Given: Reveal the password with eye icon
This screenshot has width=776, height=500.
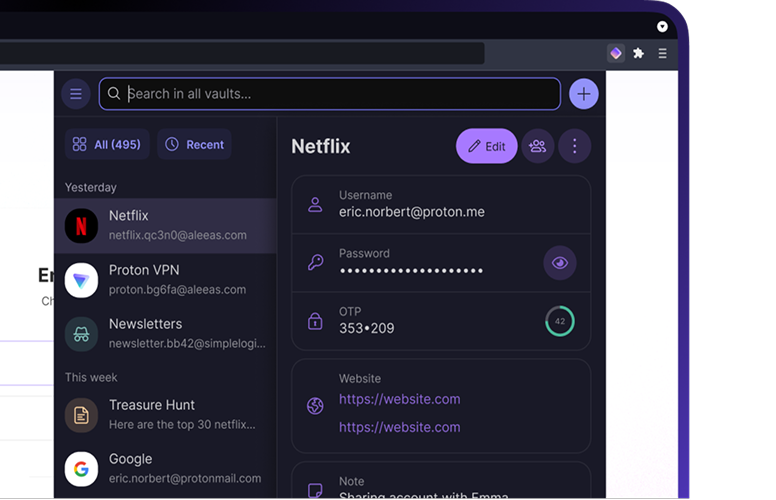Looking at the screenshot, I should click(560, 263).
